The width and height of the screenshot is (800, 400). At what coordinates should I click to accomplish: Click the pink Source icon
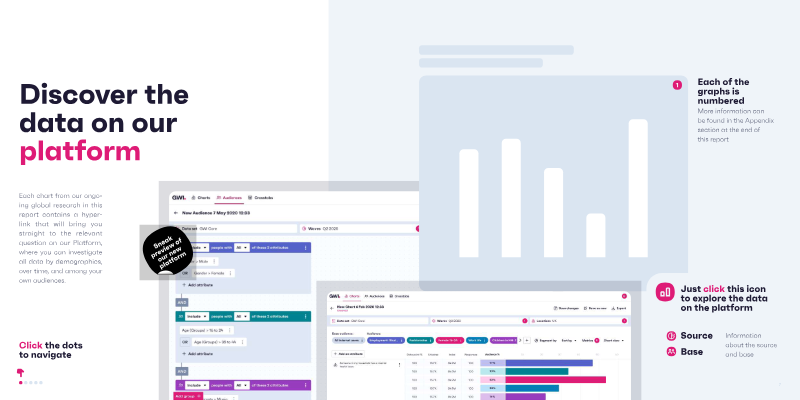671,336
